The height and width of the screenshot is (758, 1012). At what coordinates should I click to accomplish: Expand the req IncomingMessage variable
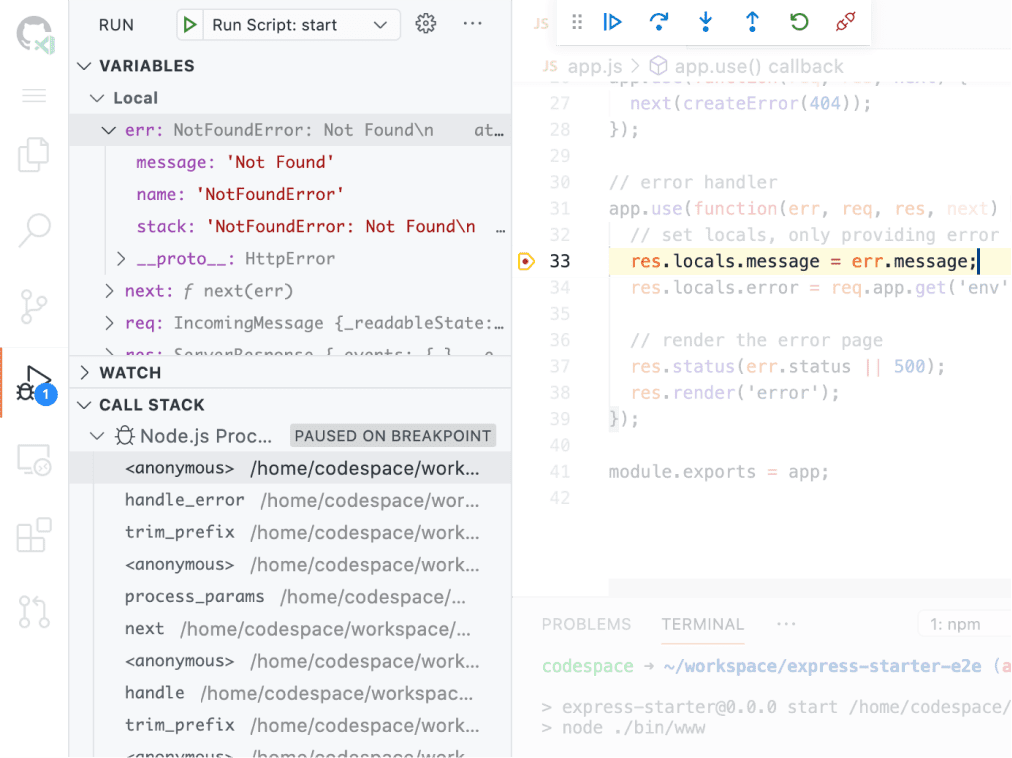point(109,323)
